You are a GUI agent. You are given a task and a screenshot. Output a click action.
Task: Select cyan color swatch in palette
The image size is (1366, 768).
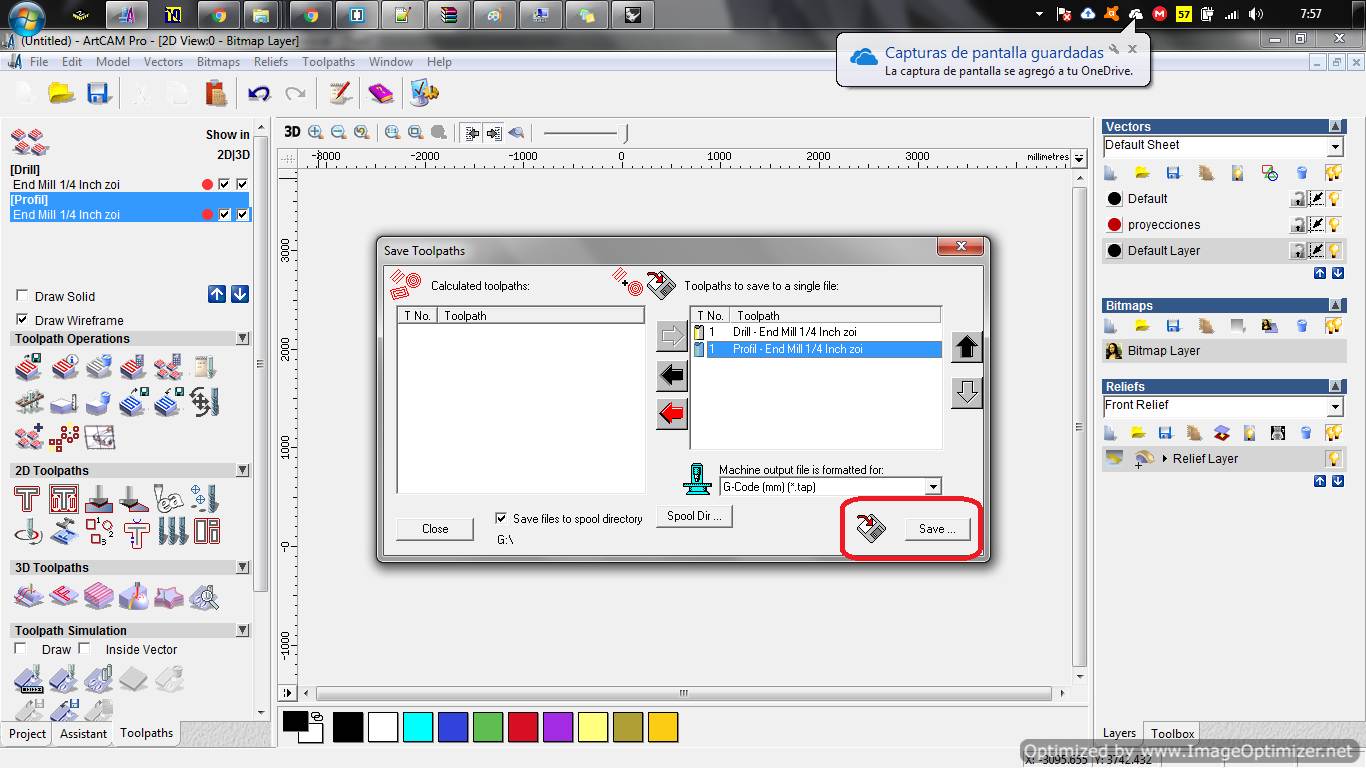pos(418,727)
